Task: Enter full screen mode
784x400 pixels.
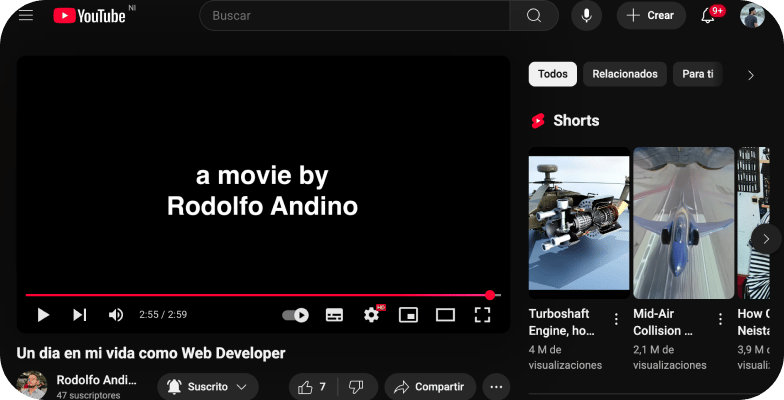Action: [x=482, y=315]
